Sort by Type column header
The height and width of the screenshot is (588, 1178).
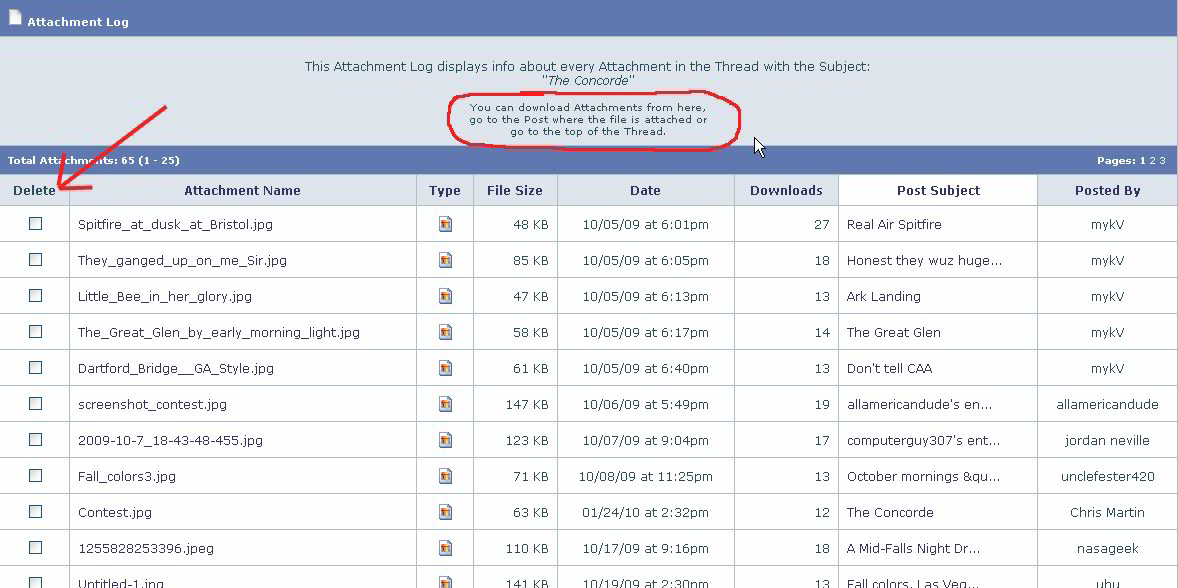[x=445, y=191]
